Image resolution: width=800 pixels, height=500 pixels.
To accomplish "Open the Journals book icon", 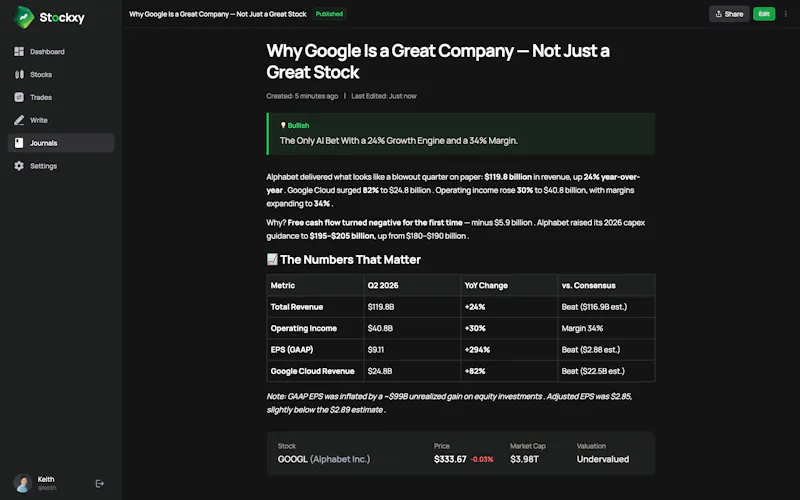I will tap(19, 143).
